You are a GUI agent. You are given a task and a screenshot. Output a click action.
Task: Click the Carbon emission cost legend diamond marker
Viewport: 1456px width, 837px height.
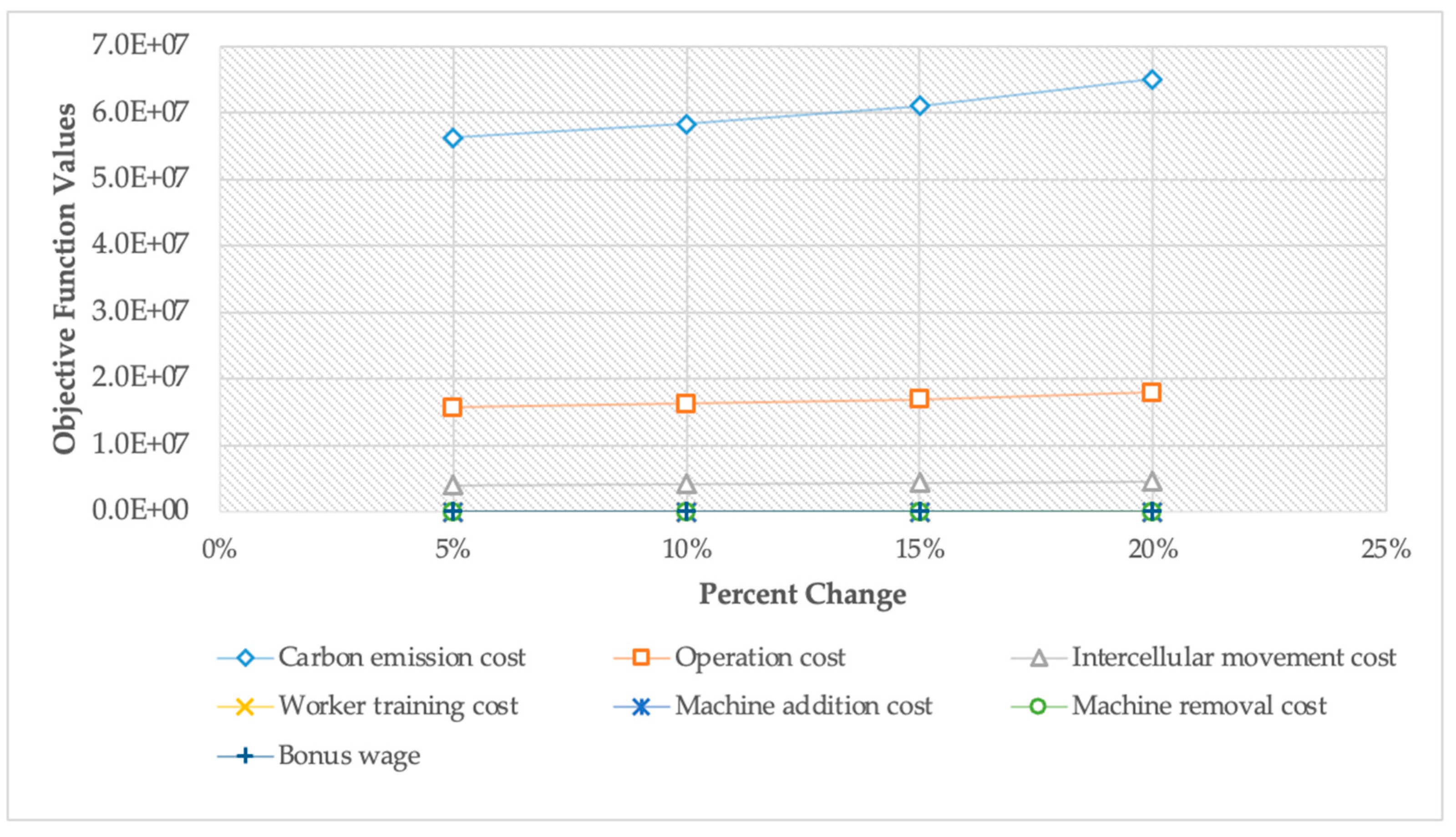coord(245,658)
